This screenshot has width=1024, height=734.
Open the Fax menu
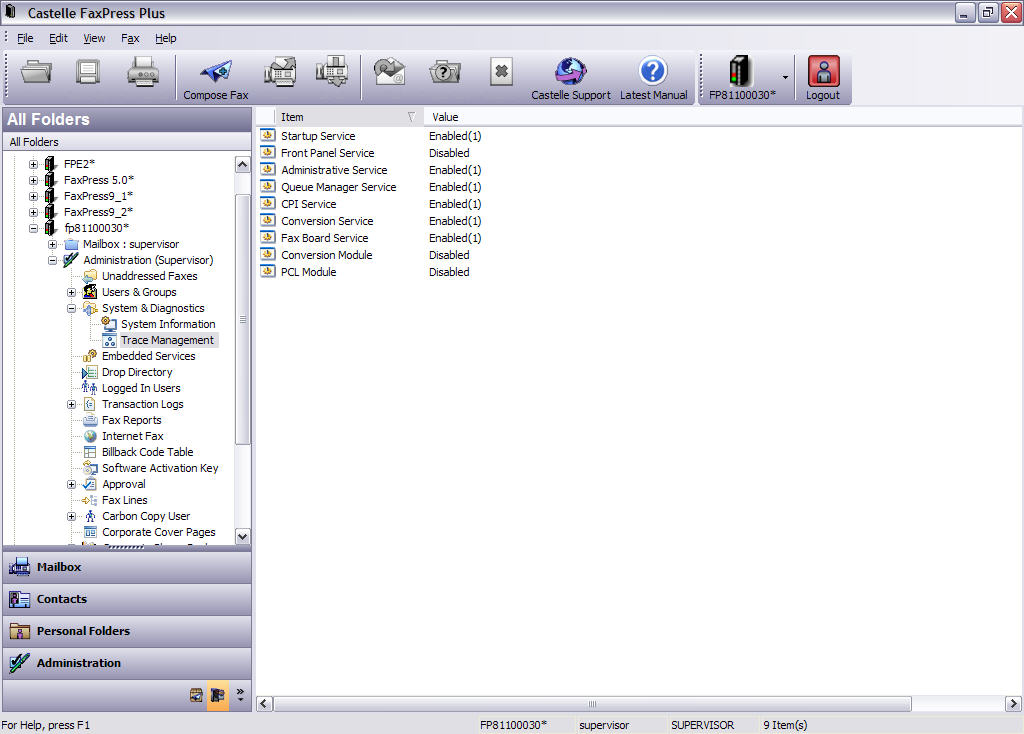click(130, 38)
